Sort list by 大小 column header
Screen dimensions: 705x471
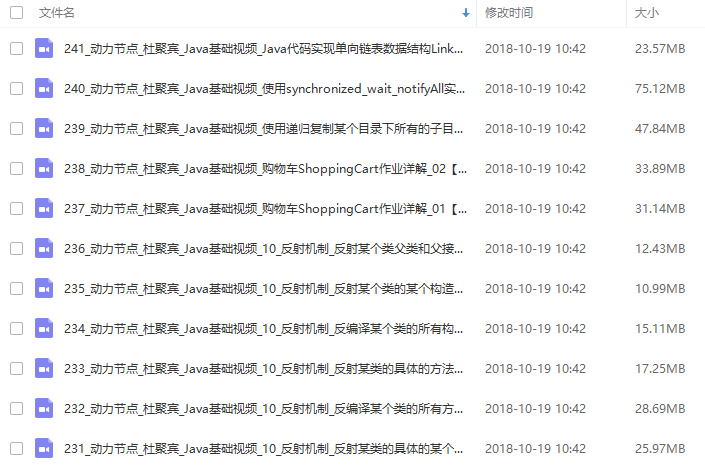tap(647, 13)
